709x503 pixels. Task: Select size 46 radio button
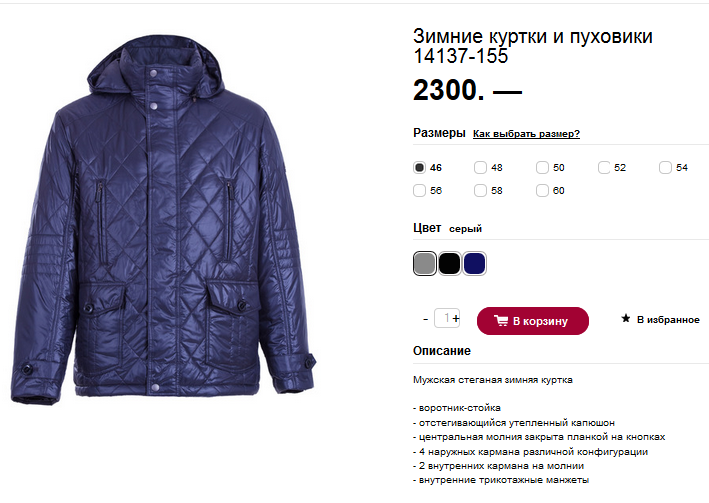tap(419, 167)
